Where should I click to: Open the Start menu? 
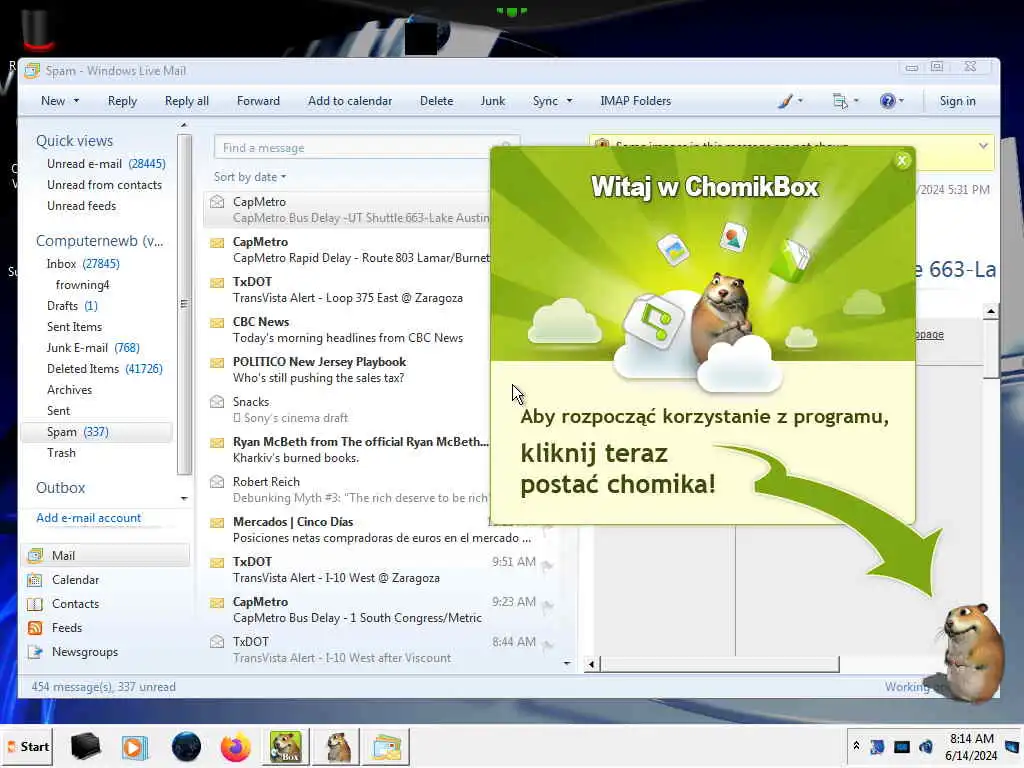28,746
